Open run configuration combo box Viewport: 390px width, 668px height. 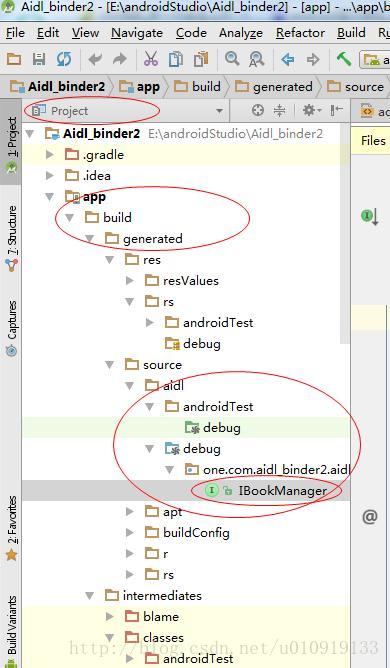[375, 60]
